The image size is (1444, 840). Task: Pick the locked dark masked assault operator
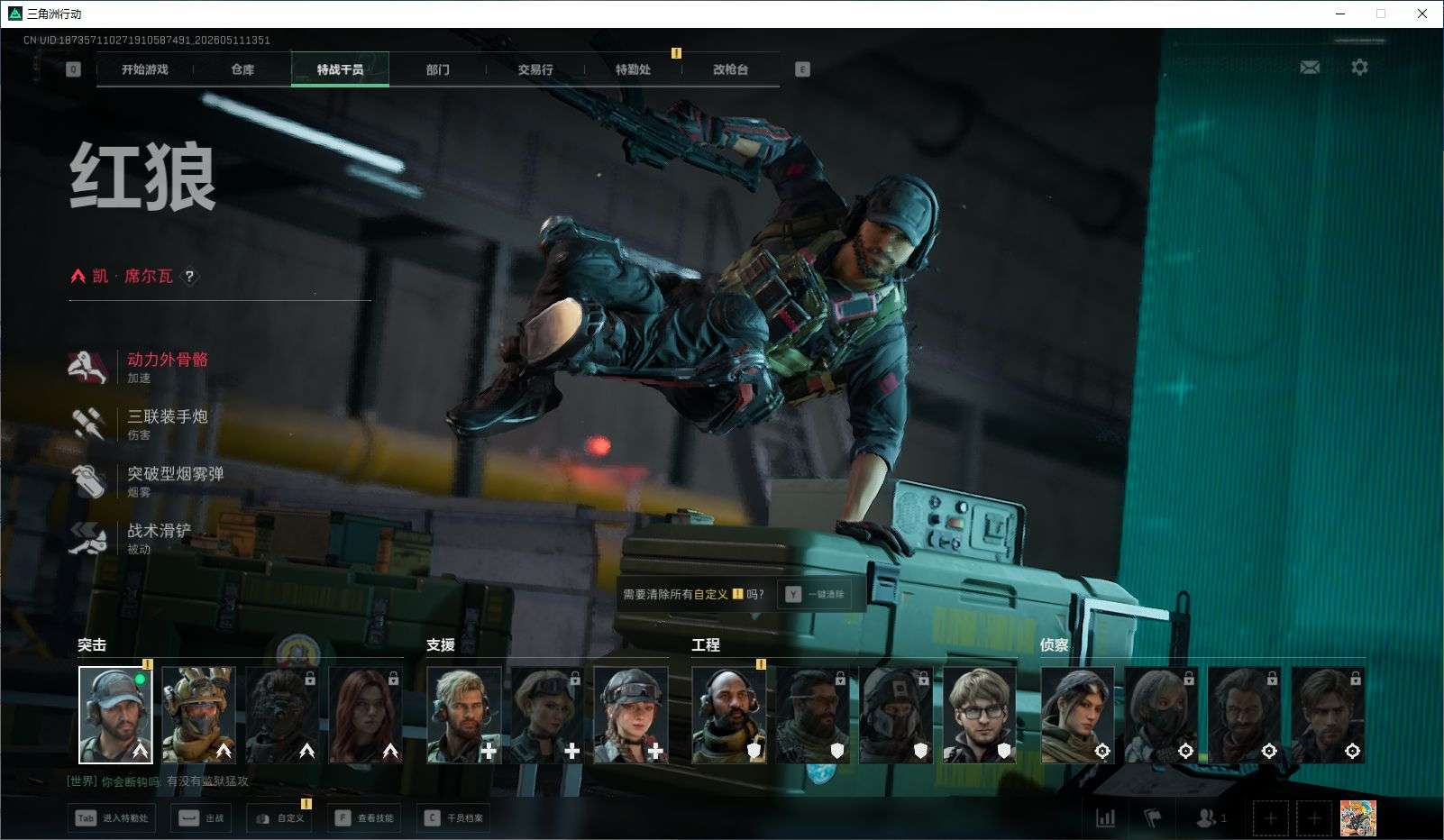[x=282, y=715]
